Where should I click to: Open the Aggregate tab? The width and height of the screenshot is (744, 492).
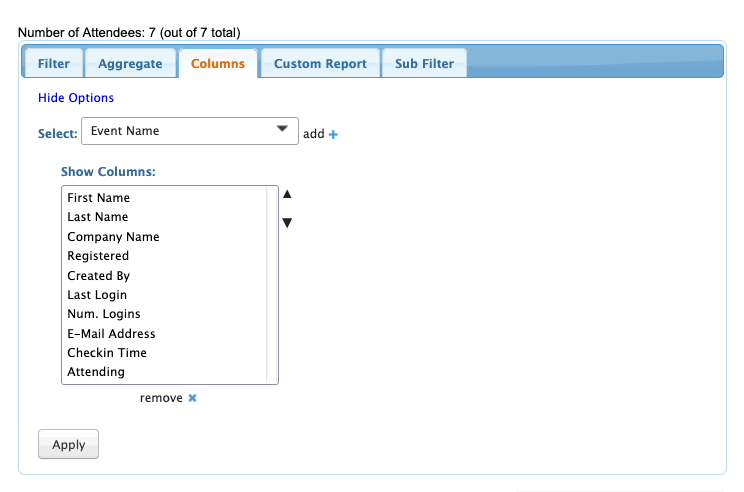[x=130, y=63]
